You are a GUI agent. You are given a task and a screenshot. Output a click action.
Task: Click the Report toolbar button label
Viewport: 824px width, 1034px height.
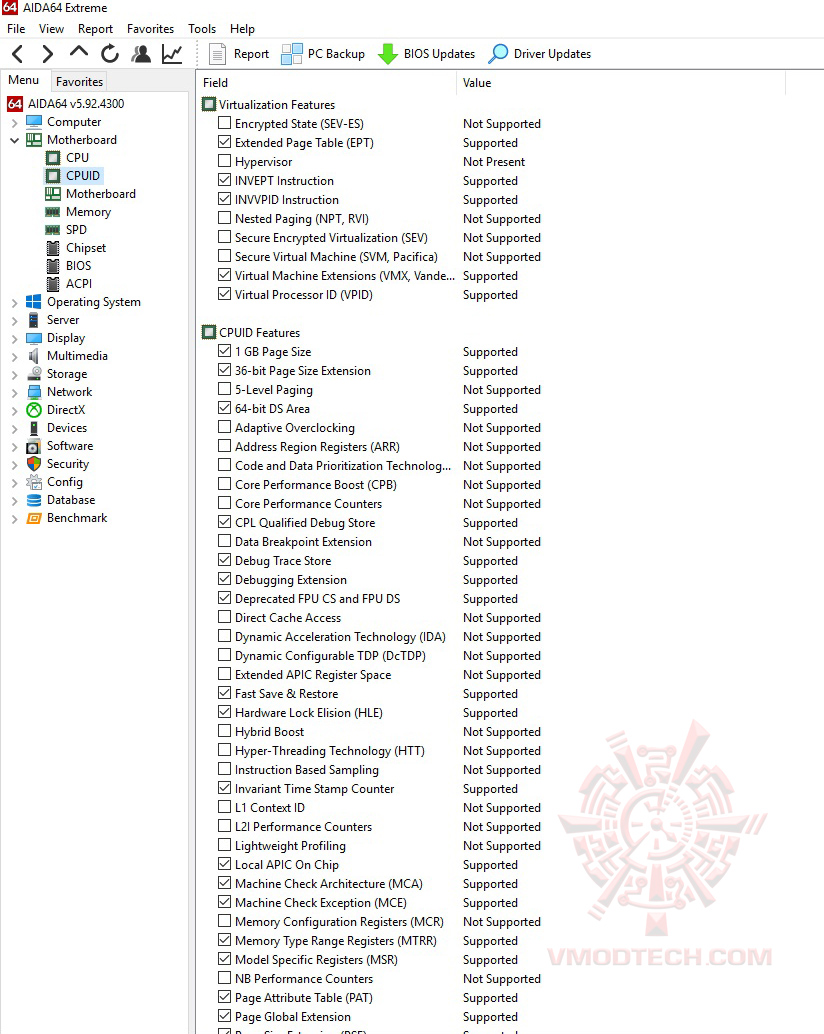pyautogui.click(x=251, y=54)
